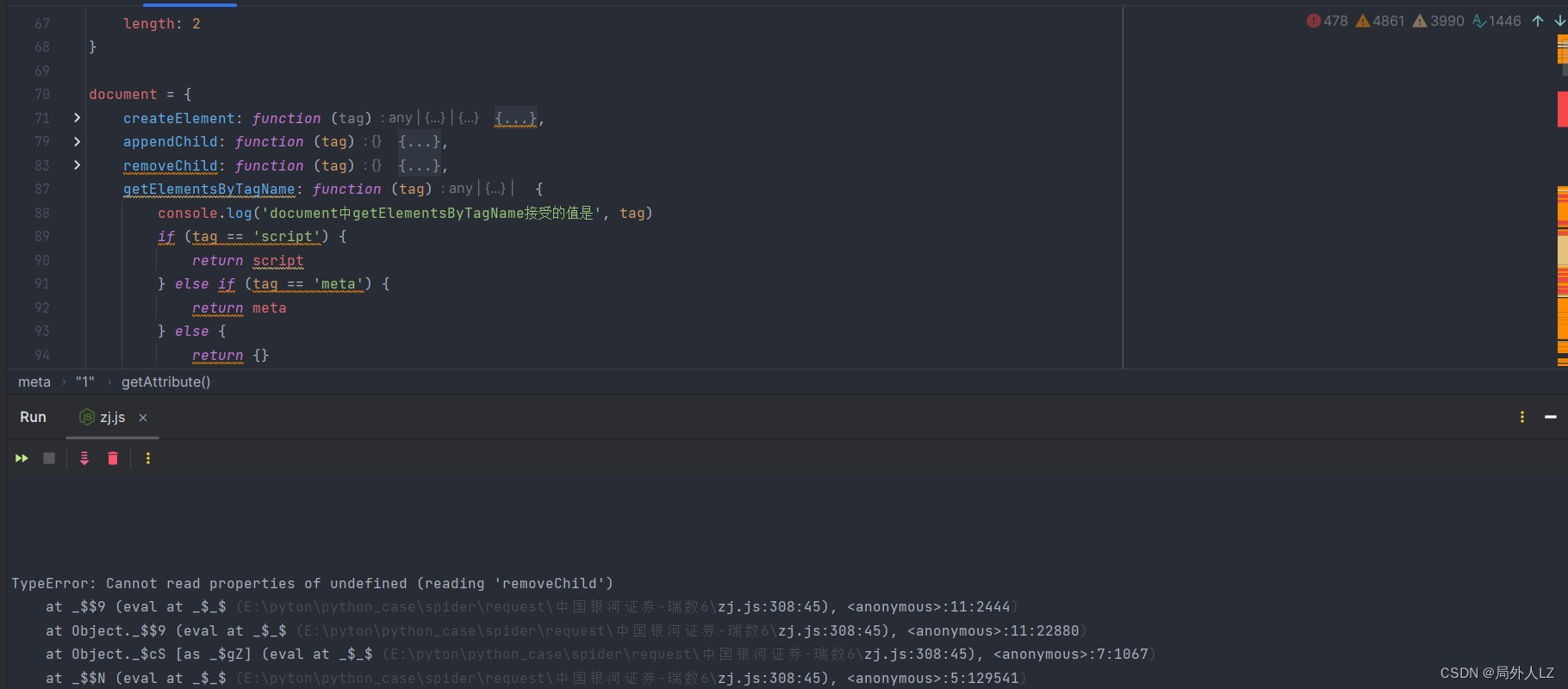Toggle scroll to end of output
This screenshot has width=1568, height=689.
pyautogui.click(x=84, y=458)
